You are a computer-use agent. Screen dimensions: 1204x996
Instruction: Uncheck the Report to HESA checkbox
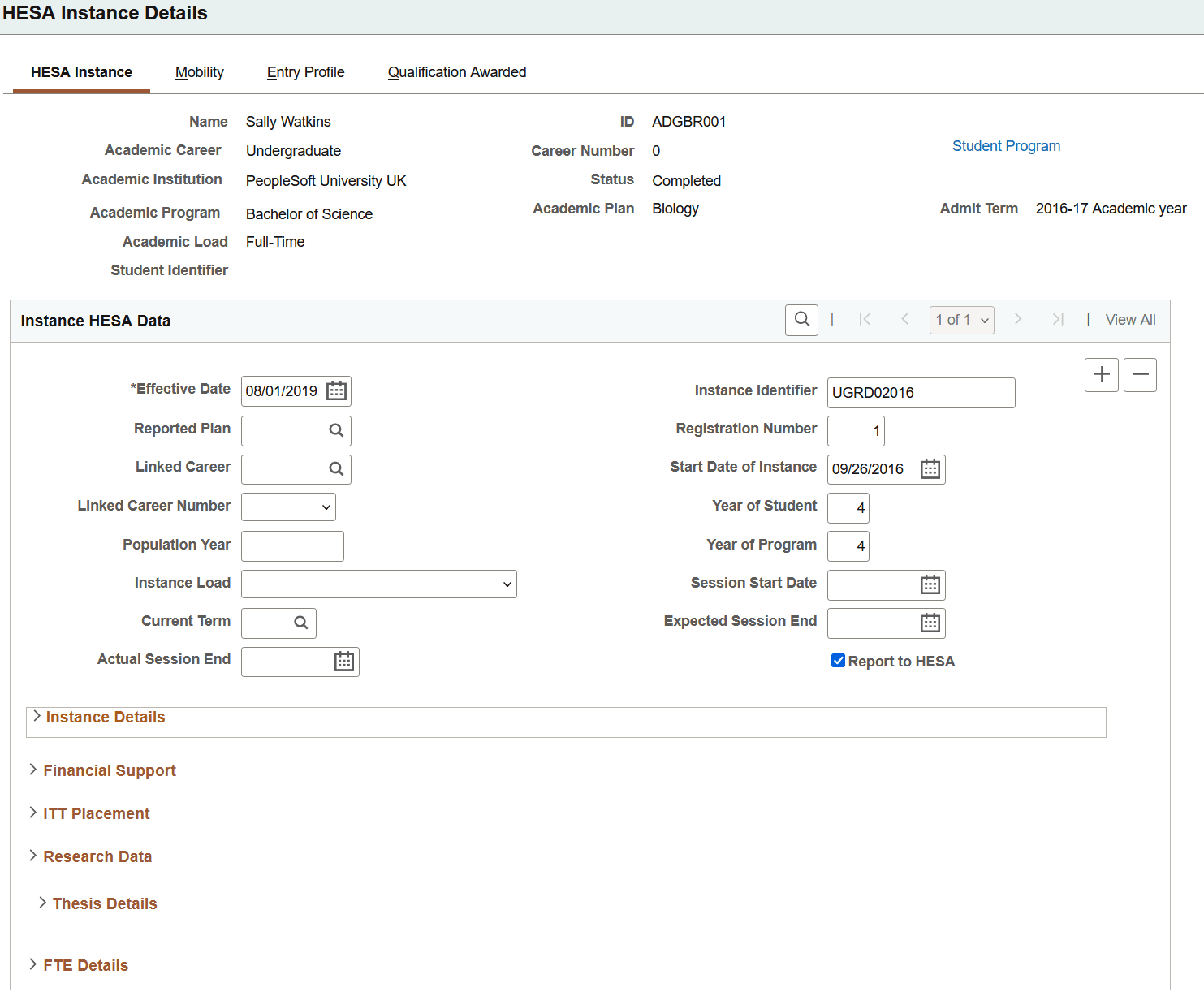pos(837,661)
